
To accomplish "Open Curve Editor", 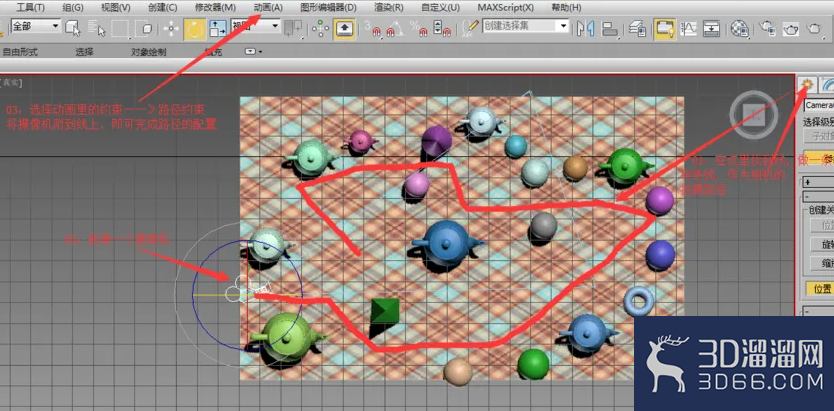I will pyautogui.click(x=689, y=29).
